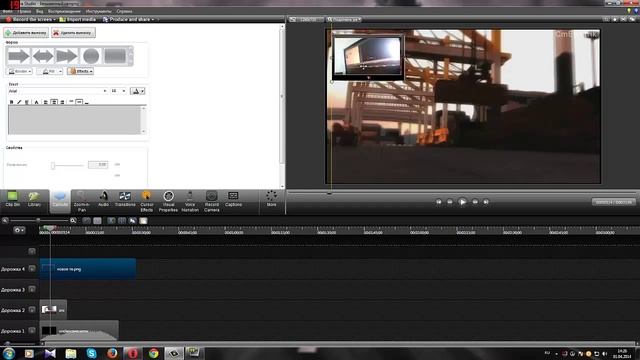Open the Record Camera tool

211,201
